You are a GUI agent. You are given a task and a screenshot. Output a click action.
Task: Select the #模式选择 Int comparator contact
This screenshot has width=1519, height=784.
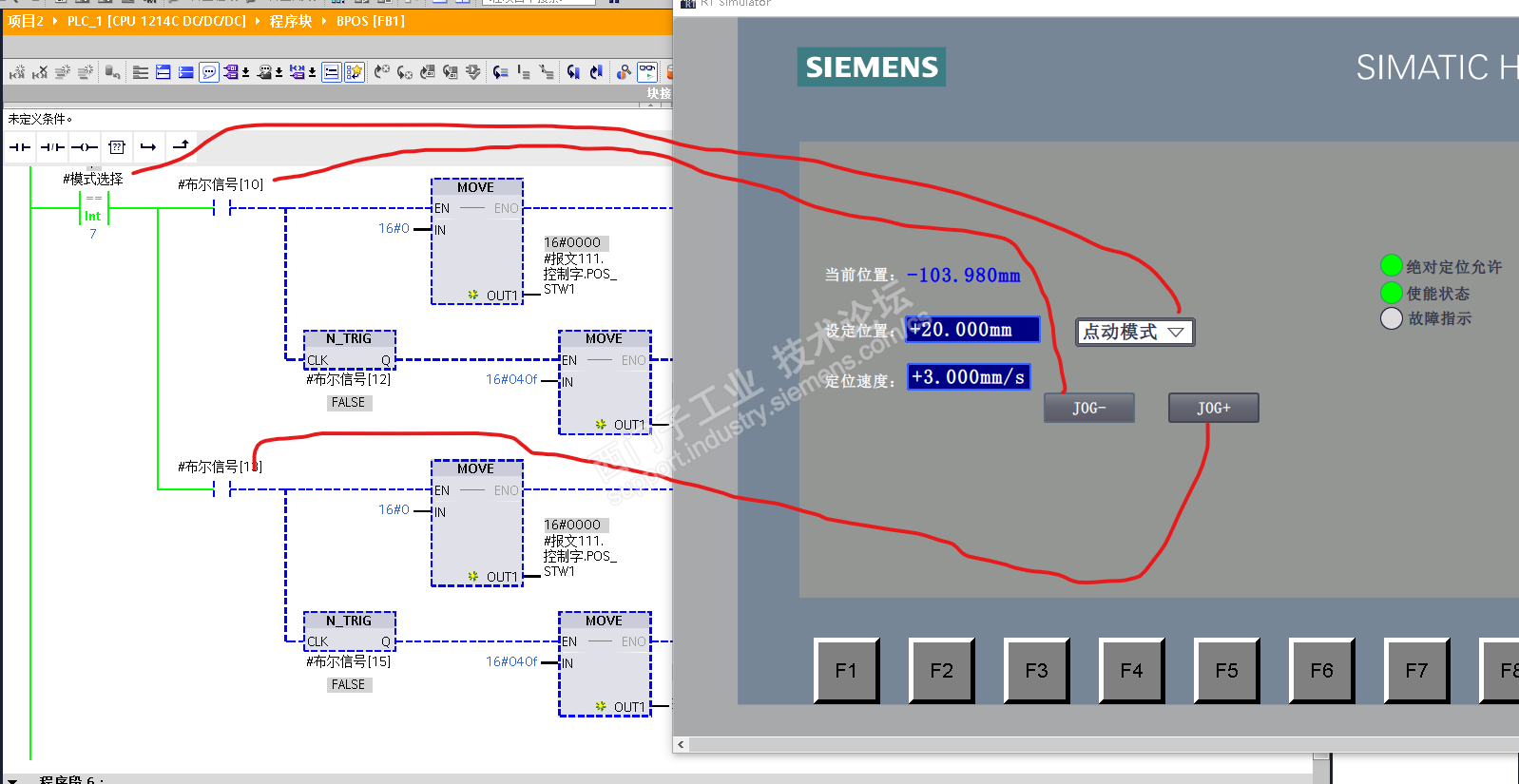coord(93,208)
